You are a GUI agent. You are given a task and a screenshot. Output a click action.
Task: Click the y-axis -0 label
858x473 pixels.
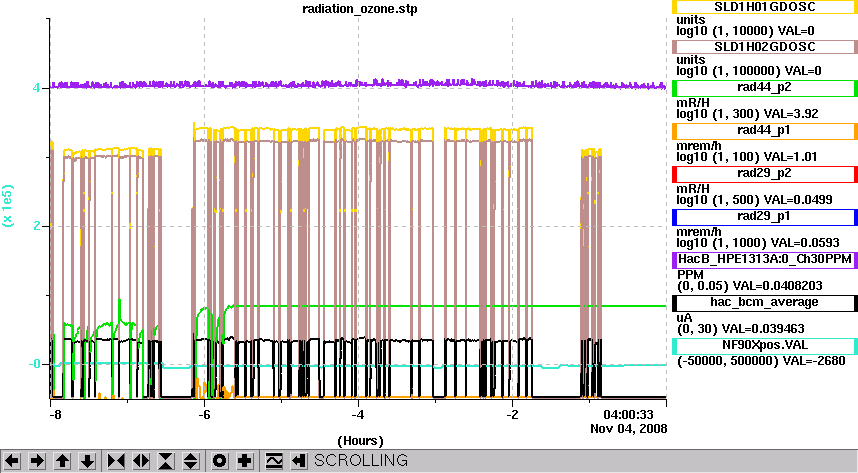[34, 364]
